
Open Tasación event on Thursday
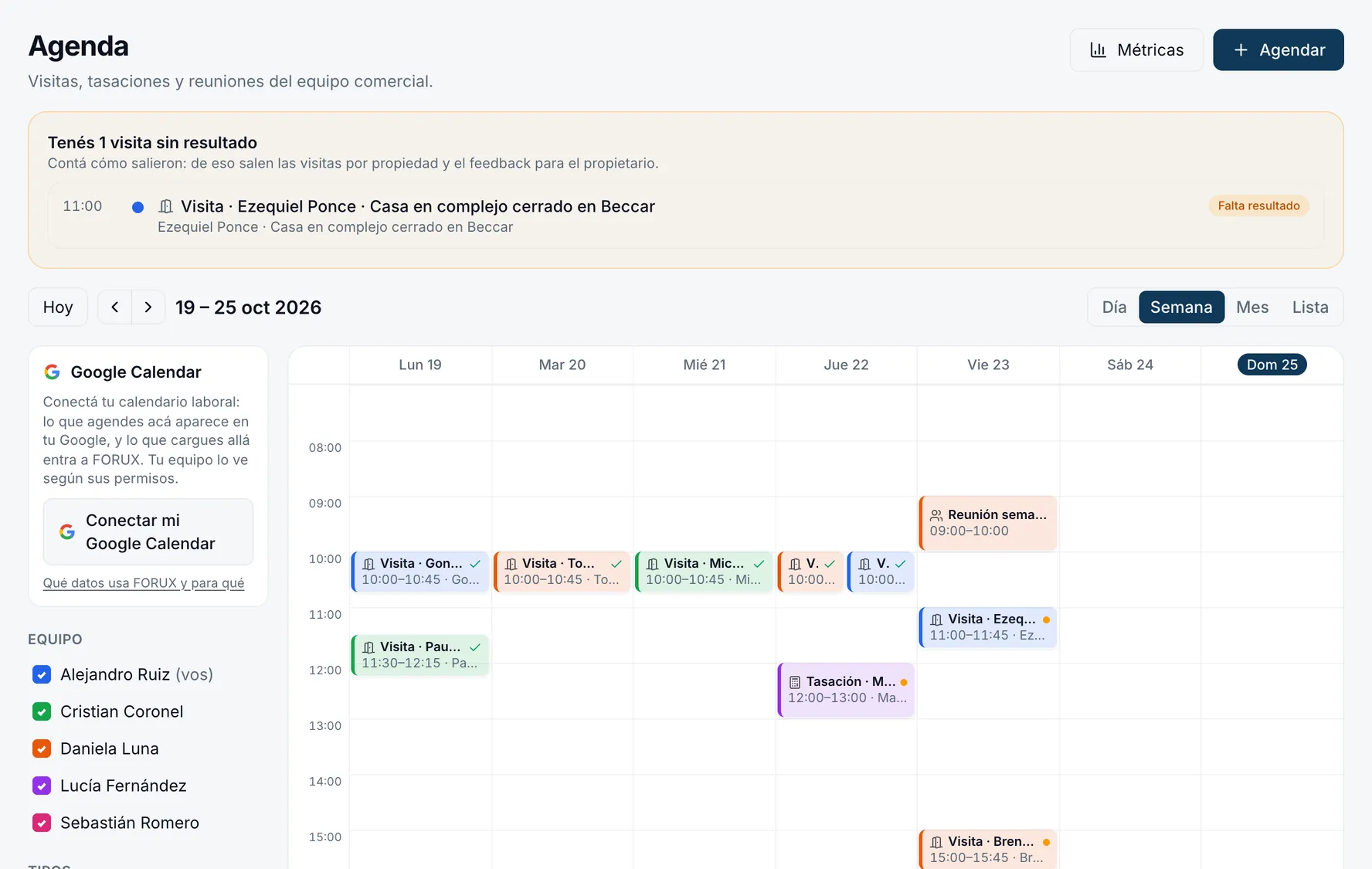click(x=846, y=690)
